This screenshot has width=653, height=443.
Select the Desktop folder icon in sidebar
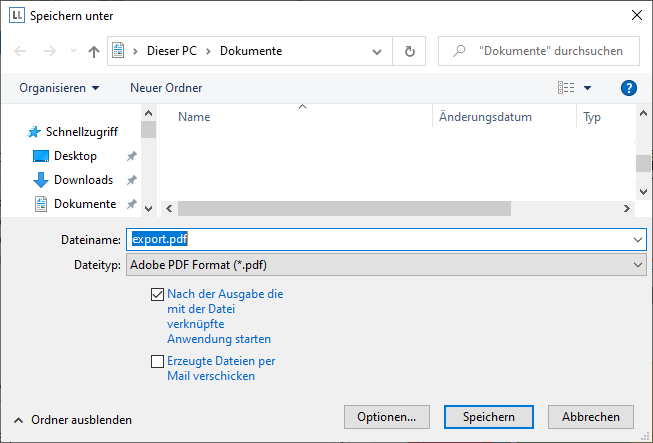click(41, 156)
